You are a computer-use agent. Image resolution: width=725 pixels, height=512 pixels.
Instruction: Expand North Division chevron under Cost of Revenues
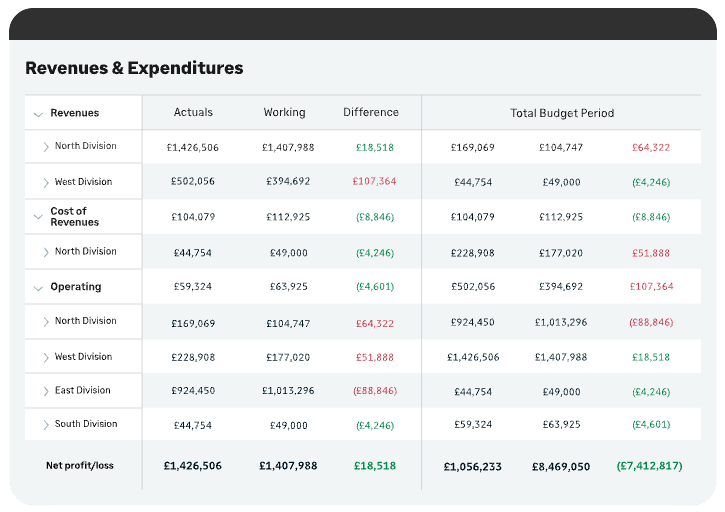click(x=46, y=252)
